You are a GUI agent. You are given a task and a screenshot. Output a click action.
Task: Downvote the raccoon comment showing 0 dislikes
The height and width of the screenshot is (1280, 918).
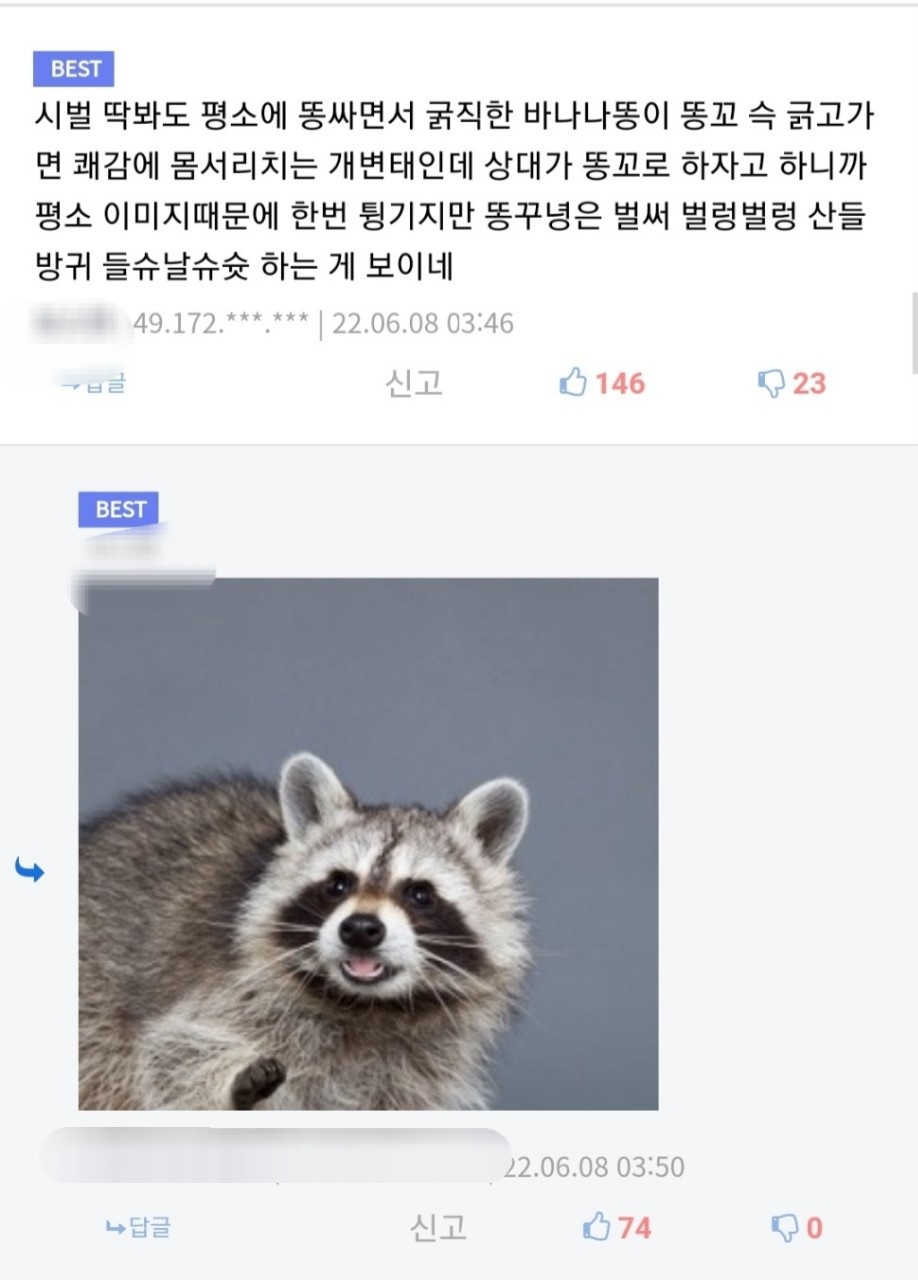tap(784, 1227)
